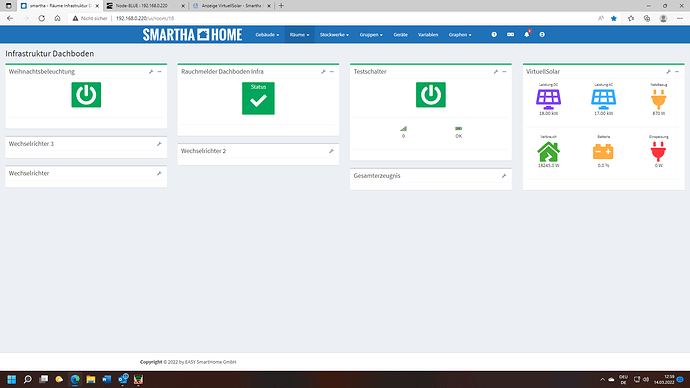The height and width of the screenshot is (388, 690).
Task: Toggle the Weihnachtsbeleuchtung power button
Action: (x=86, y=95)
